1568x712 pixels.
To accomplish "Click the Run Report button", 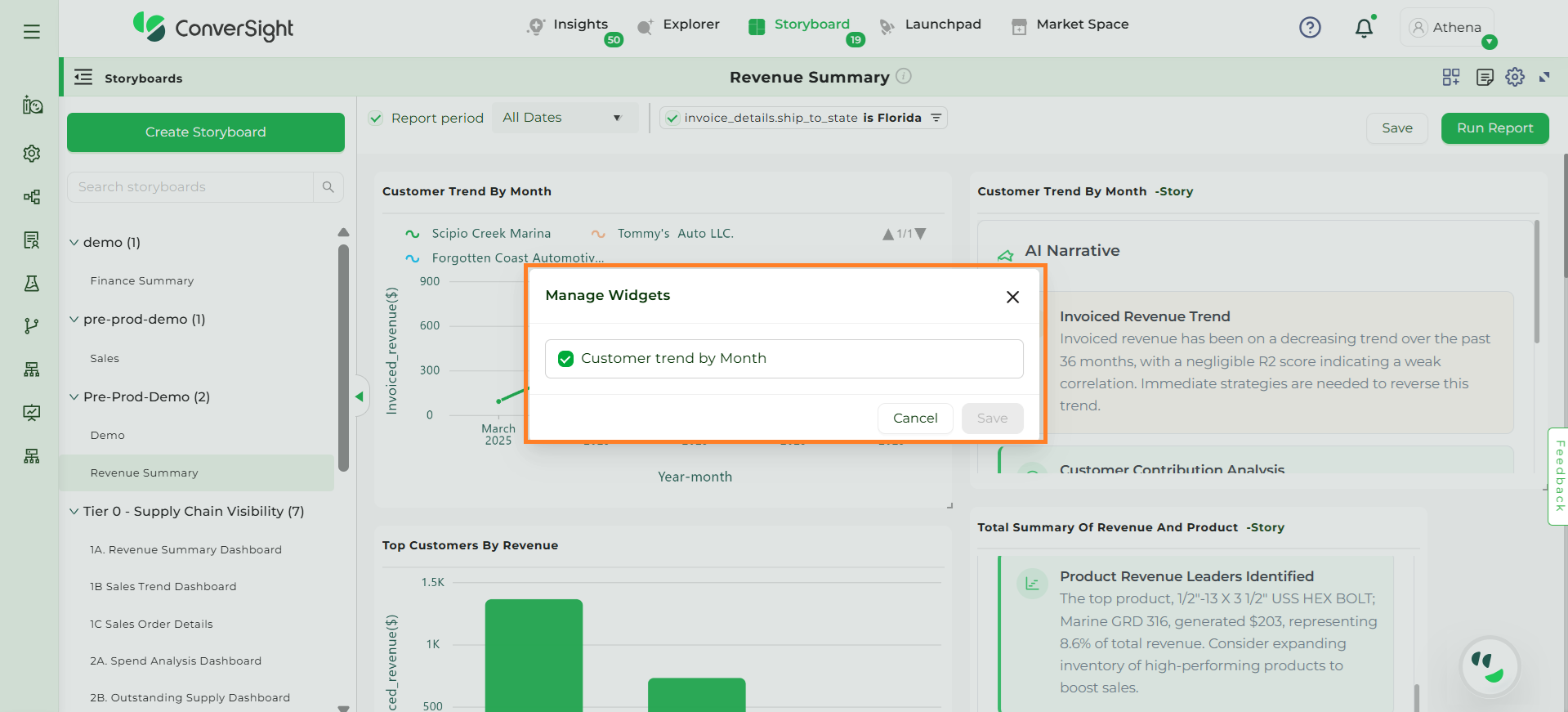I will [x=1494, y=128].
